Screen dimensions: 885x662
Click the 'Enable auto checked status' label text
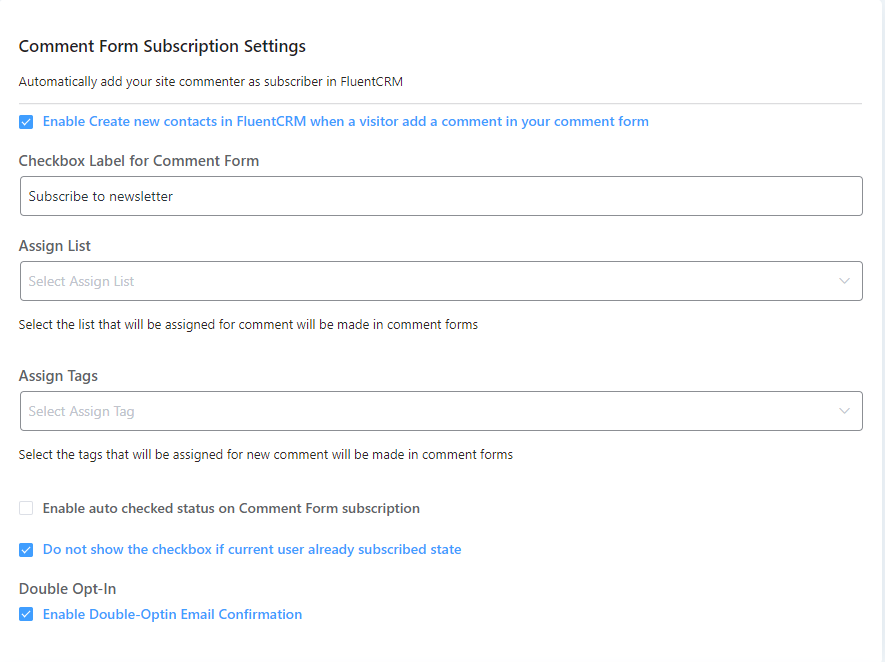(x=231, y=508)
